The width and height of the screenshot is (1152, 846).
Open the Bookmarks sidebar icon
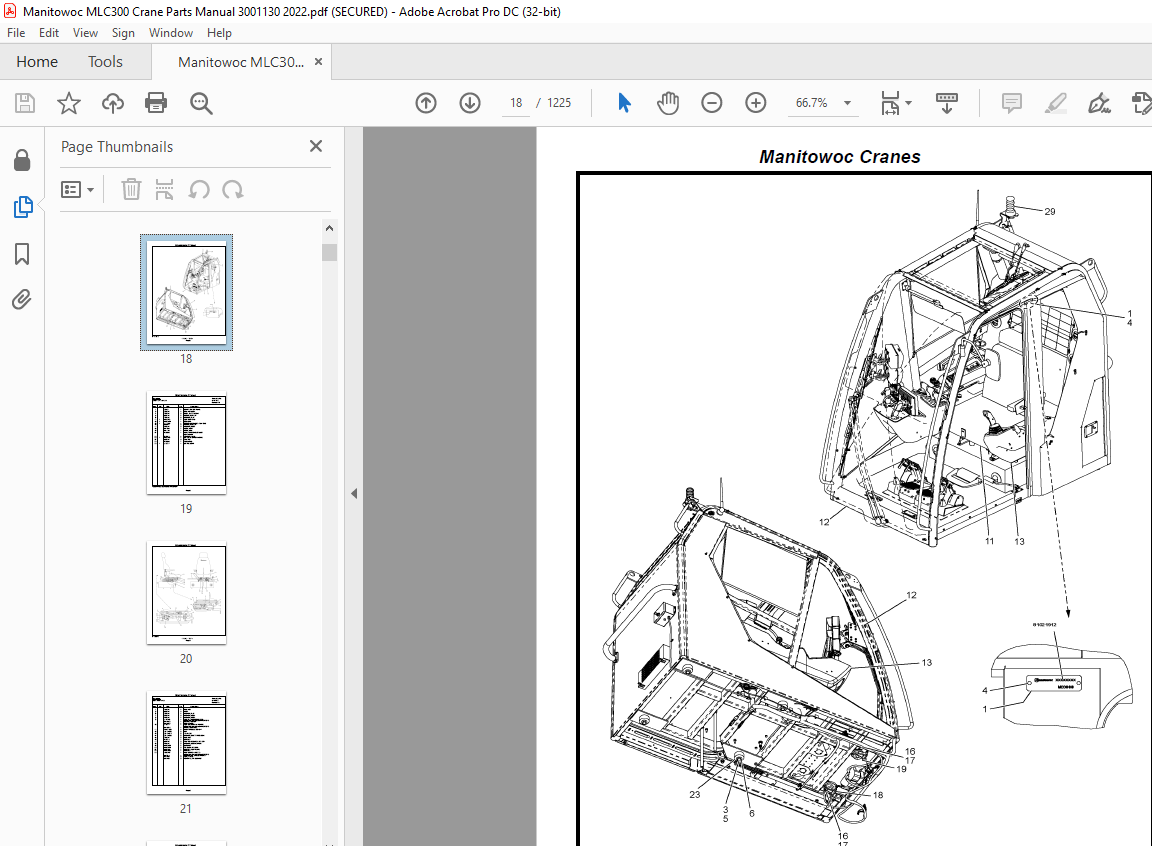point(22,254)
